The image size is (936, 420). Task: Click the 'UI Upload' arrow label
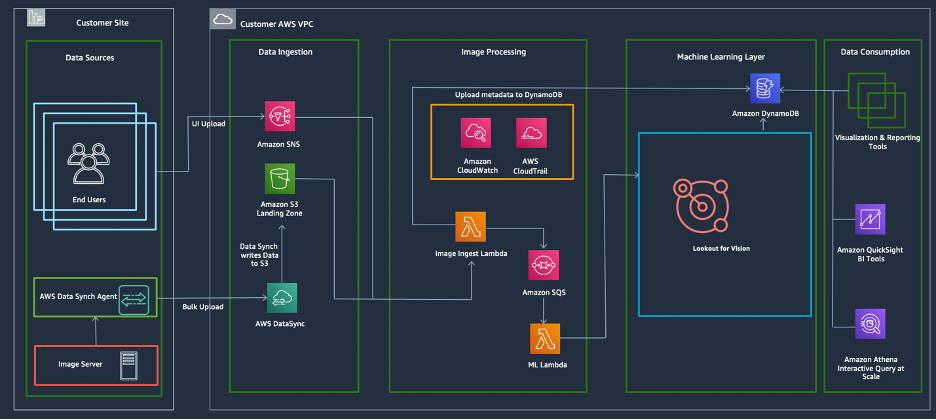pos(208,124)
